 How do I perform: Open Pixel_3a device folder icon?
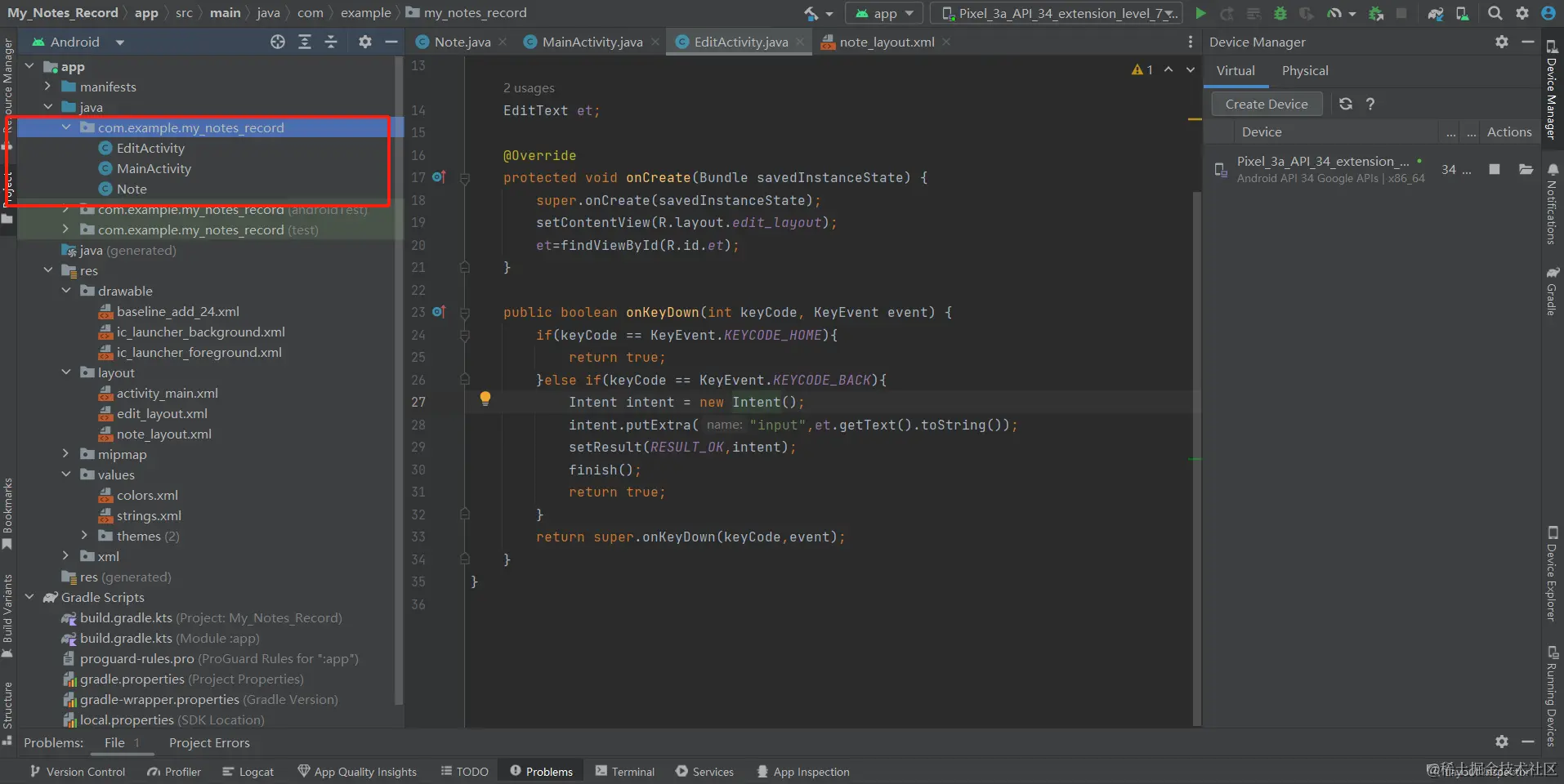click(1526, 169)
